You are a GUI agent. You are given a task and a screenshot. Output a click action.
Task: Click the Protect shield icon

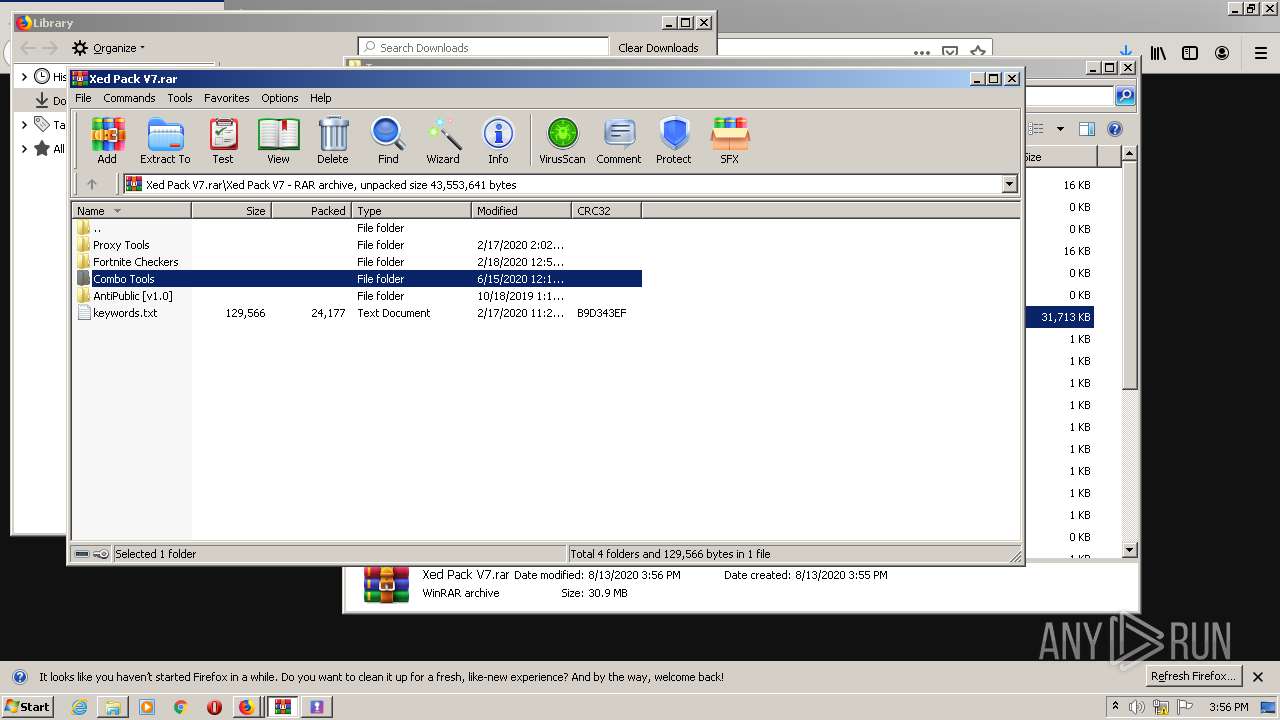[674, 140]
